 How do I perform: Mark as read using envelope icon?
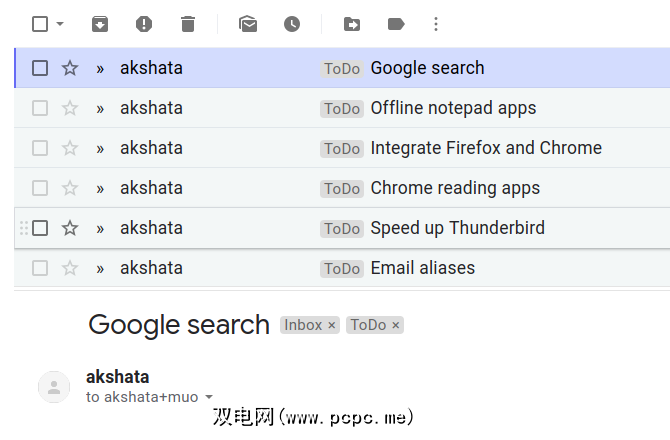pyautogui.click(x=248, y=24)
